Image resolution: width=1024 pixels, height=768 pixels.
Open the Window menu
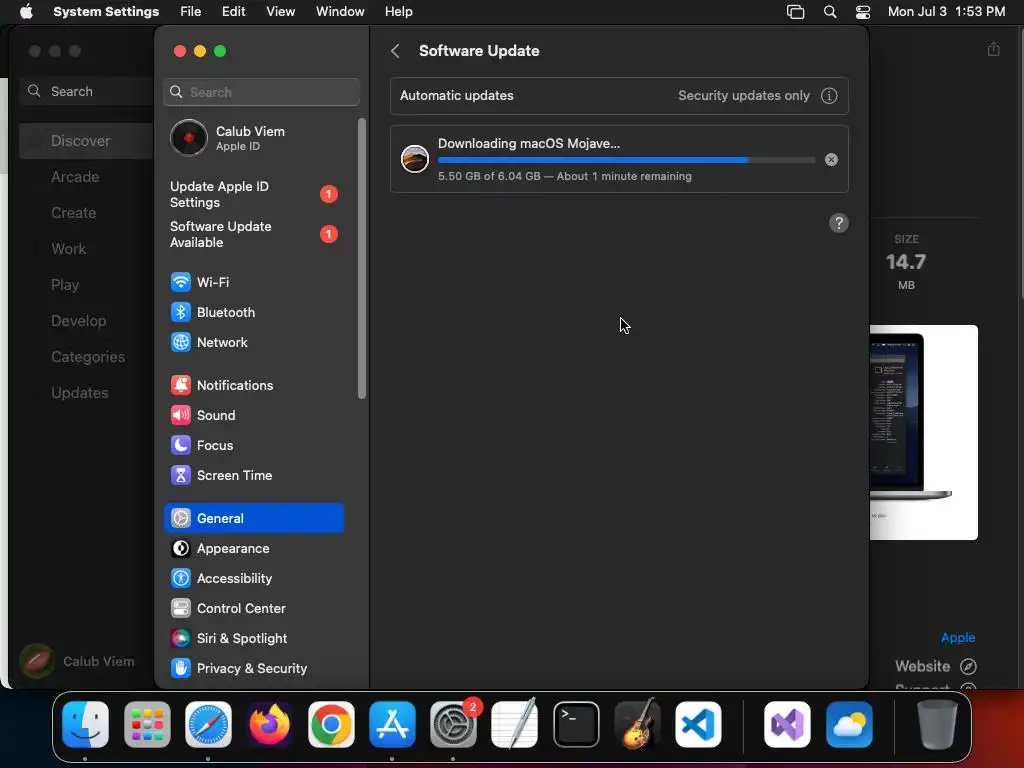340,12
